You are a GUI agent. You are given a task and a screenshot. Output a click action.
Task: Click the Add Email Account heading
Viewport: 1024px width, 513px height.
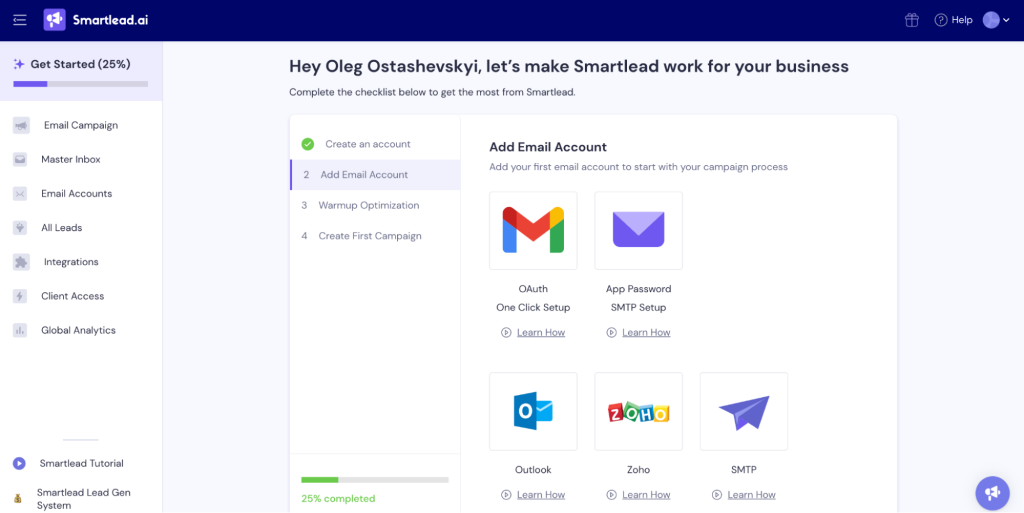pyautogui.click(x=548, y=148)
